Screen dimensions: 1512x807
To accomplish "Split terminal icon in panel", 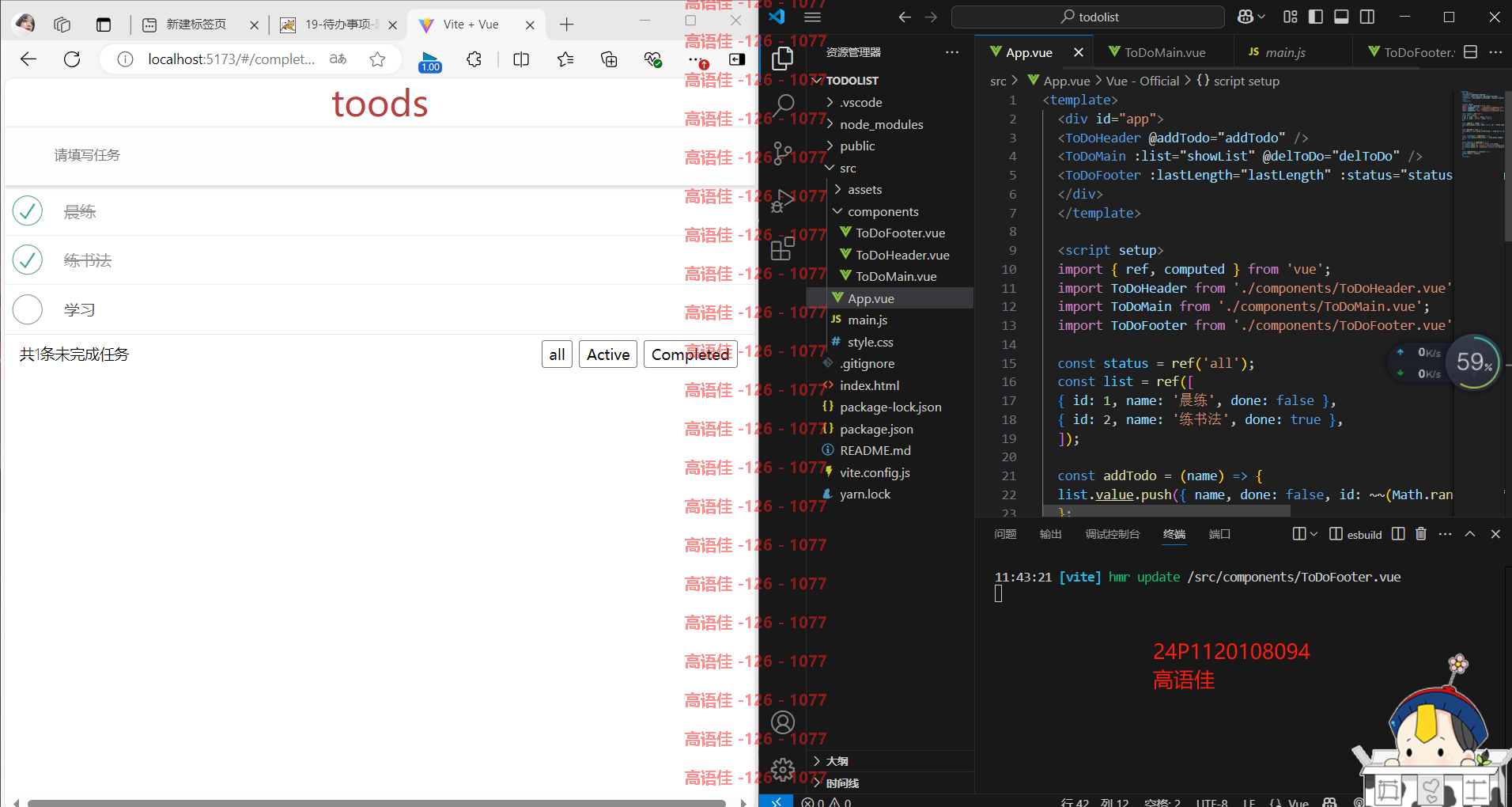I will 1398,534.
